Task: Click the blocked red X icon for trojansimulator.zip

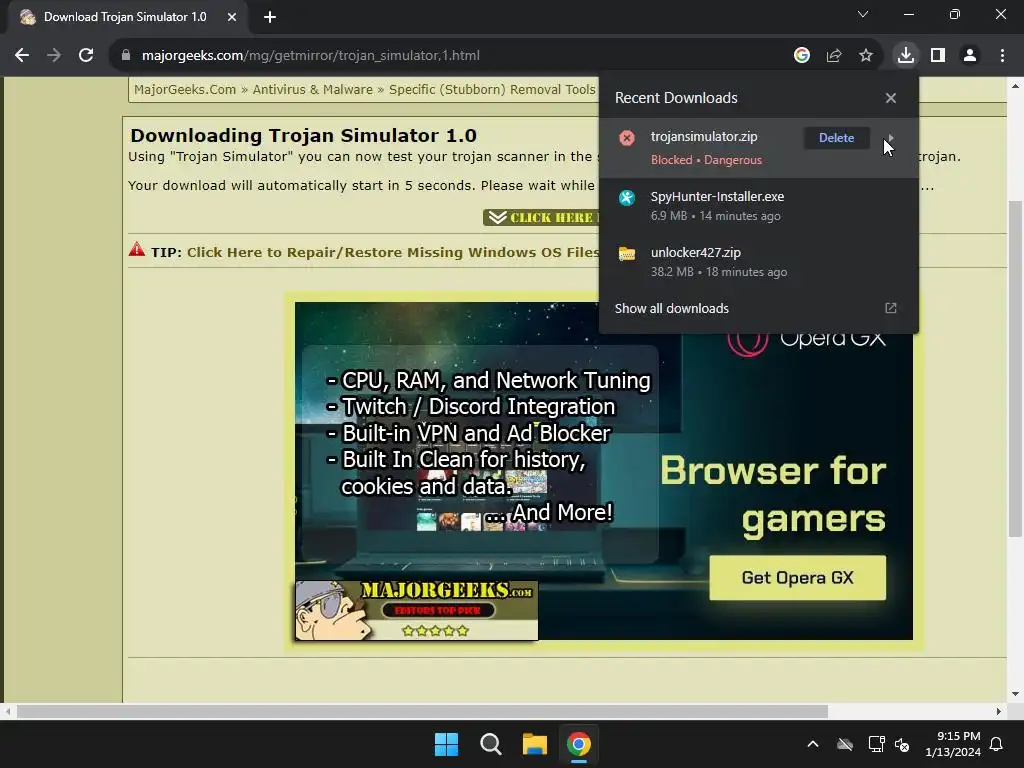Action: [627, 138]
